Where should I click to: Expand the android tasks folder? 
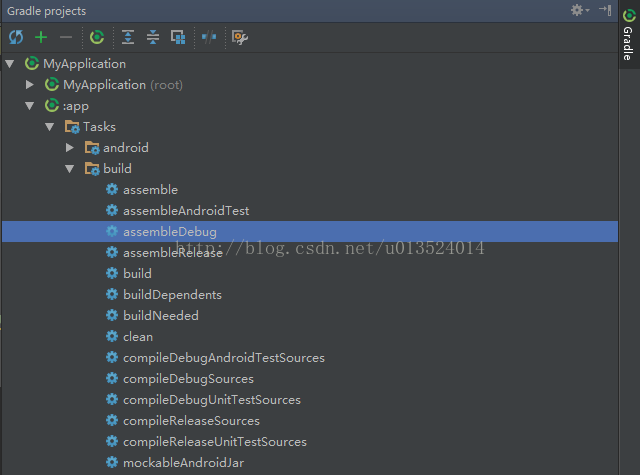[x=70, y=148]
